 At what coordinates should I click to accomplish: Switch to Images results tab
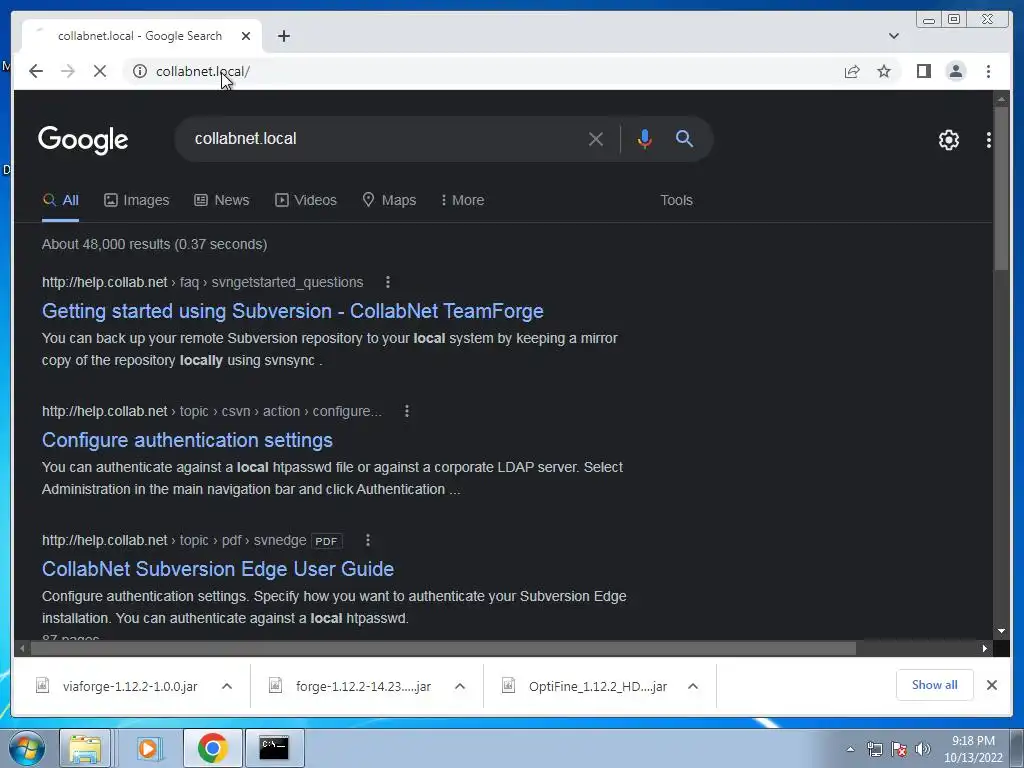(x=136, y=200)
